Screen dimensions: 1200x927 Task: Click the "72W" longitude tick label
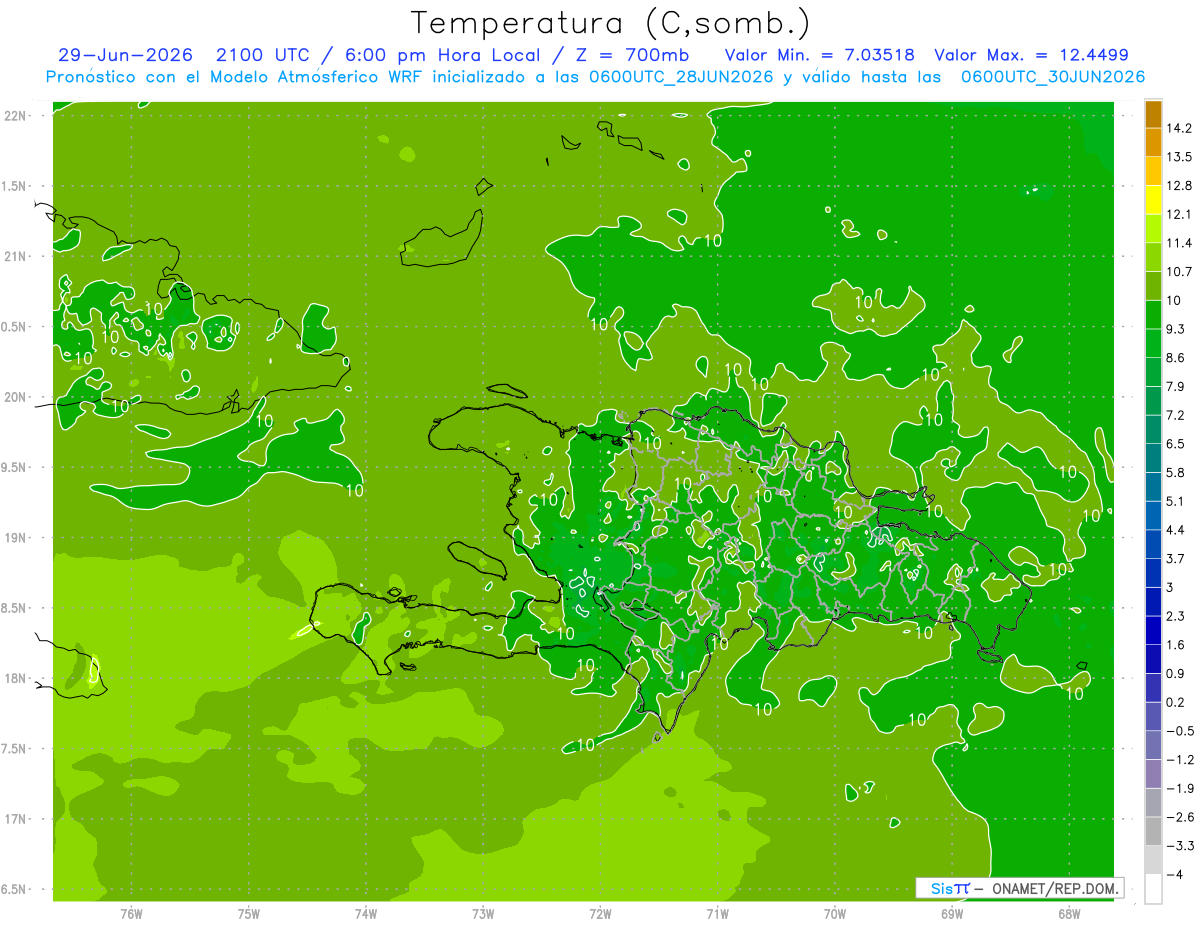[x=600, y=914]
